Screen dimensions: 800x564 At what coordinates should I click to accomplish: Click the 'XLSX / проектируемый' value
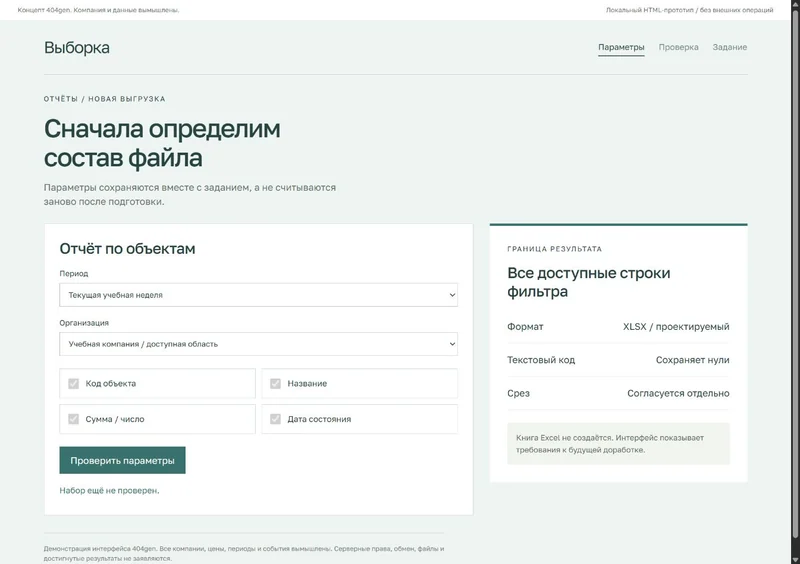pos(676,327)
